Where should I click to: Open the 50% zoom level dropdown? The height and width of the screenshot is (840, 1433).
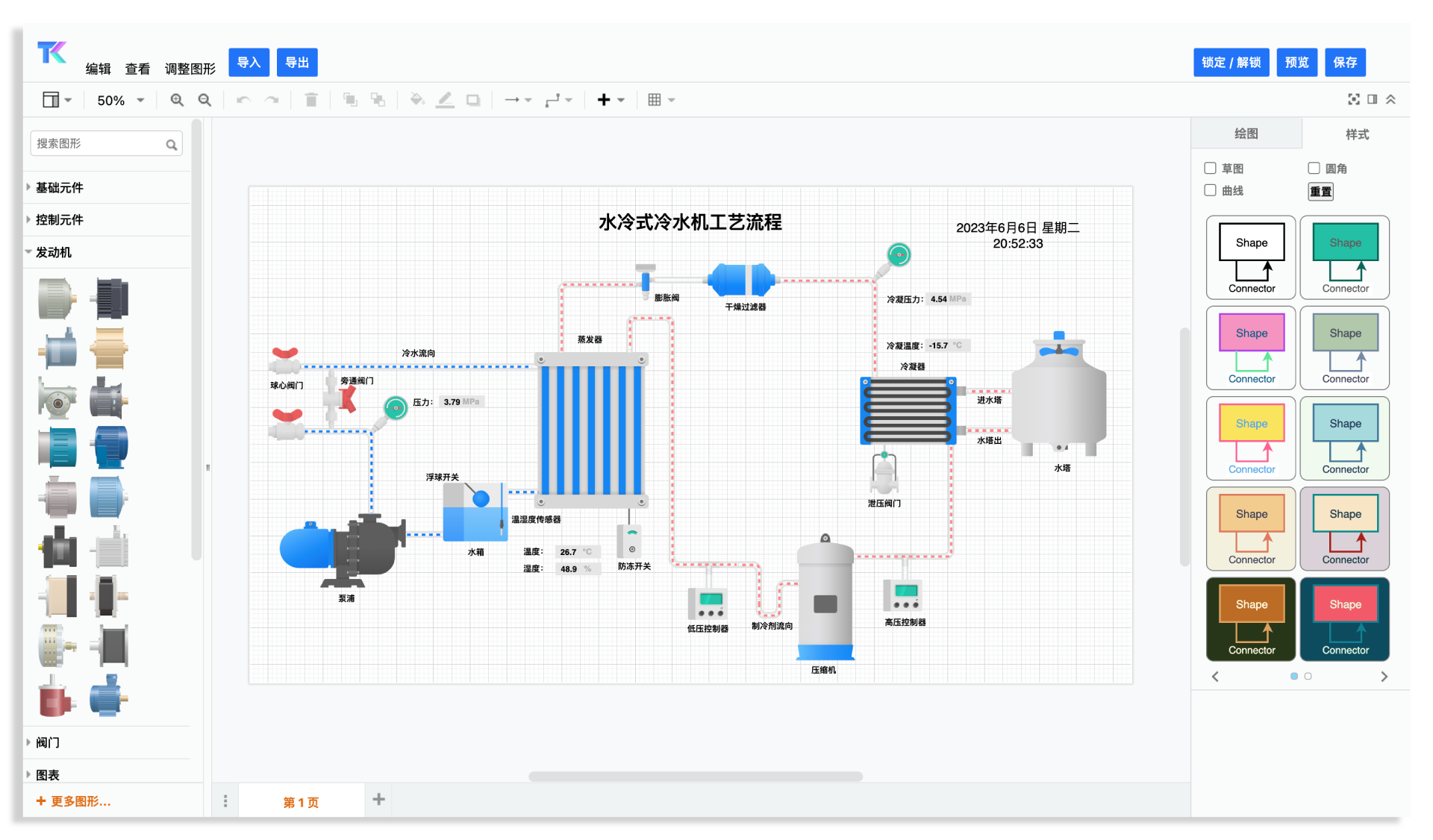pos(120,100)
